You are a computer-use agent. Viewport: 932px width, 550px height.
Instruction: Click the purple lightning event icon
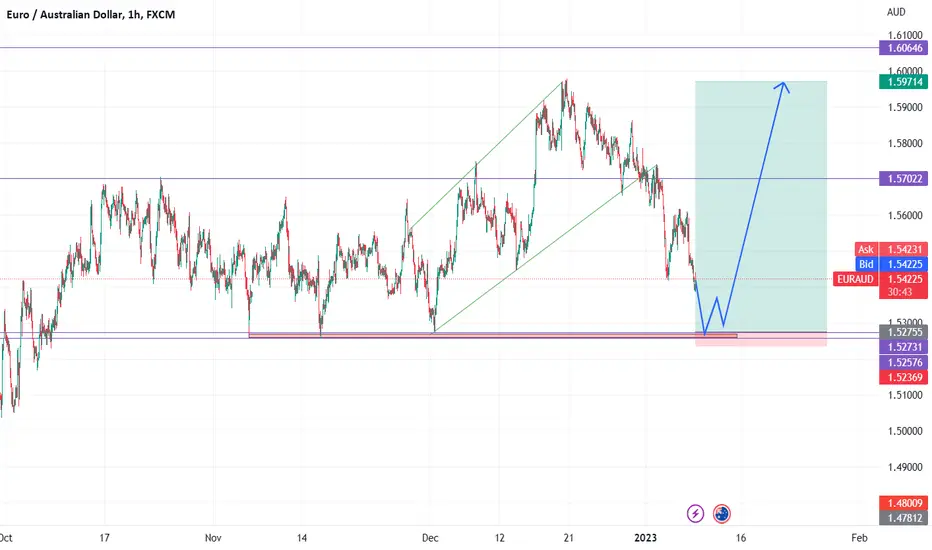coord(695,513)
